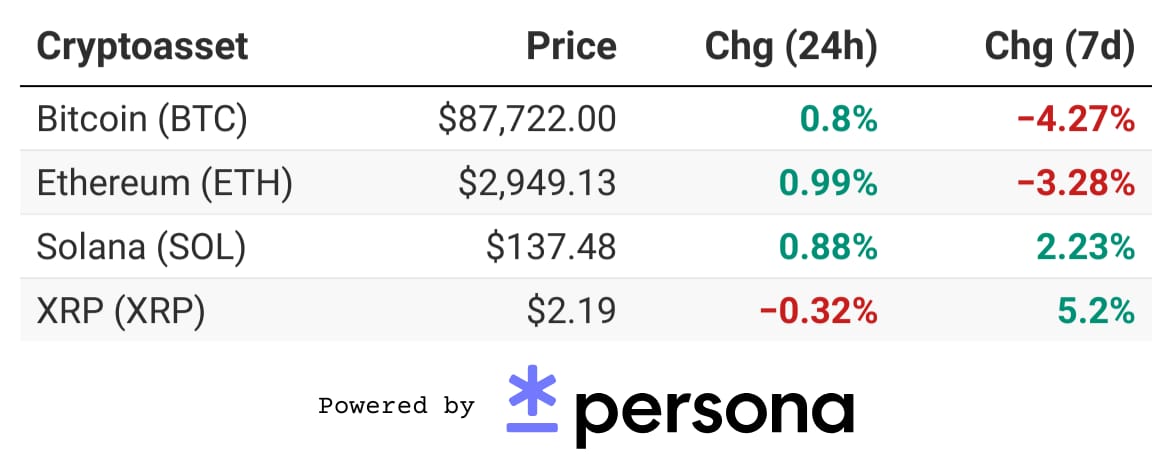Click Bitcoin 7d change -4.27%
Viewport: 1172px width, 460px height.
pyautogui.click(x=1076, y=120)
